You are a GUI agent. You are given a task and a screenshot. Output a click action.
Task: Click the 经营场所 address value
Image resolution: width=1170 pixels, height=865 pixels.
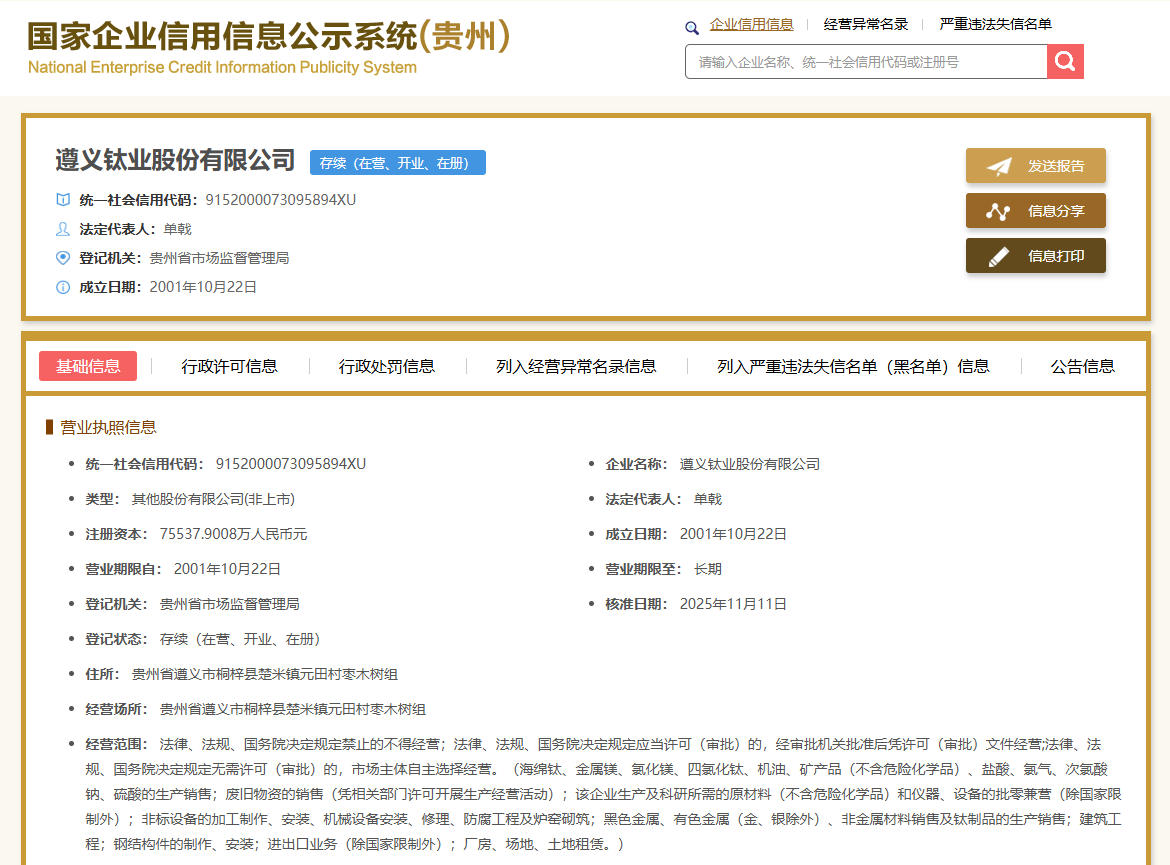point(292,709)
